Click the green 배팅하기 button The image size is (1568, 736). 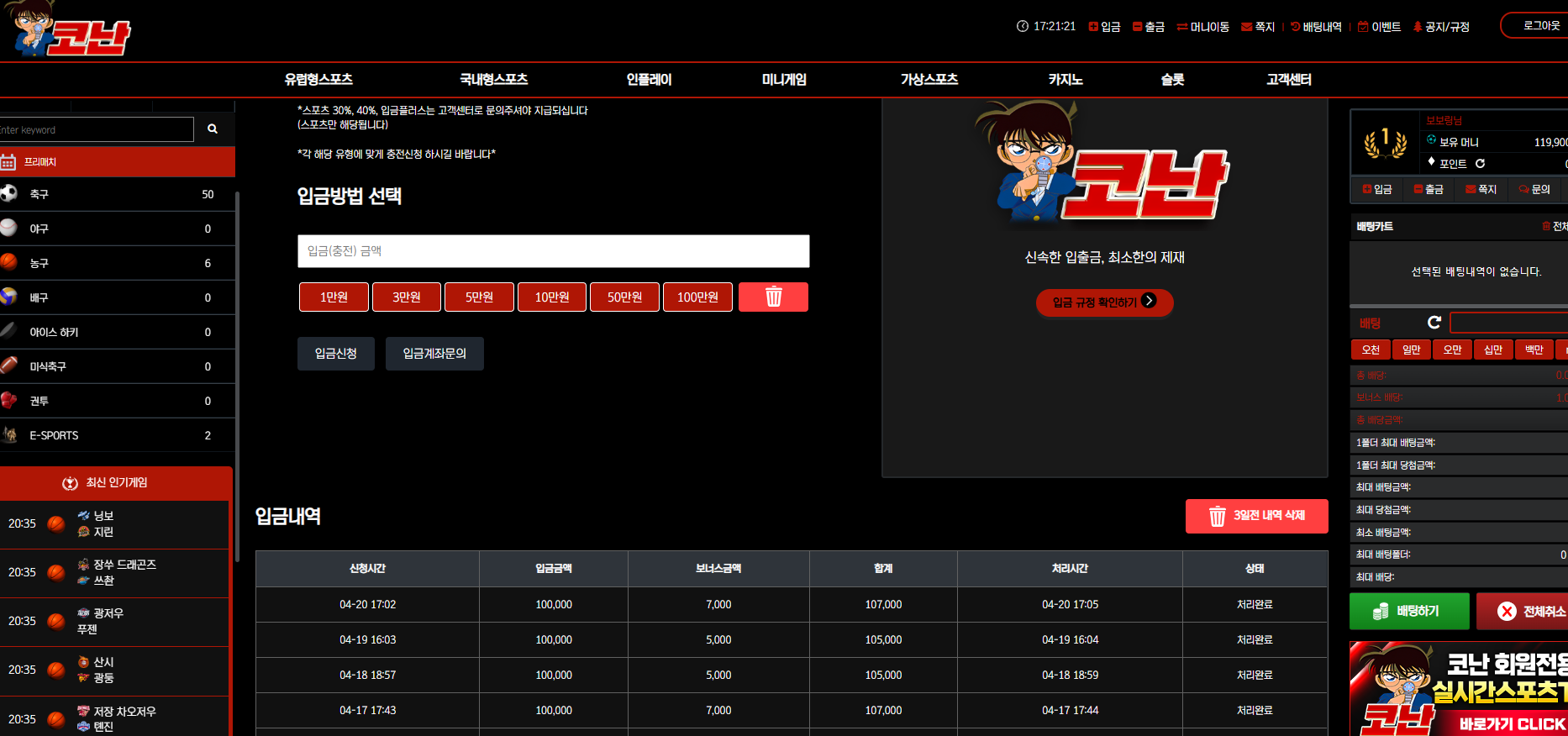tap(1409, 612)
